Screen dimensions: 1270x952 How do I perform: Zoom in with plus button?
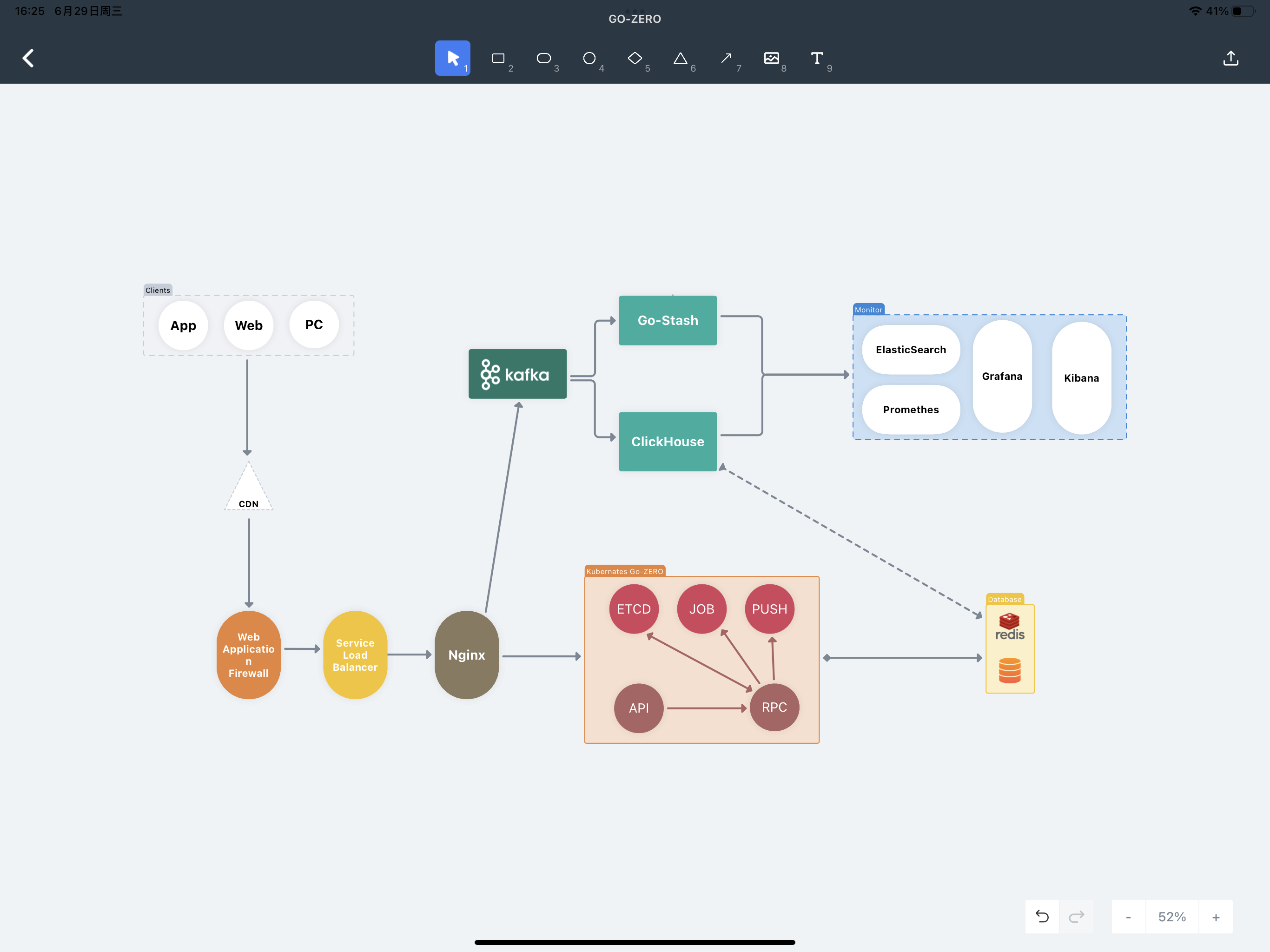pyautogui.click(x=1216, y=916)
